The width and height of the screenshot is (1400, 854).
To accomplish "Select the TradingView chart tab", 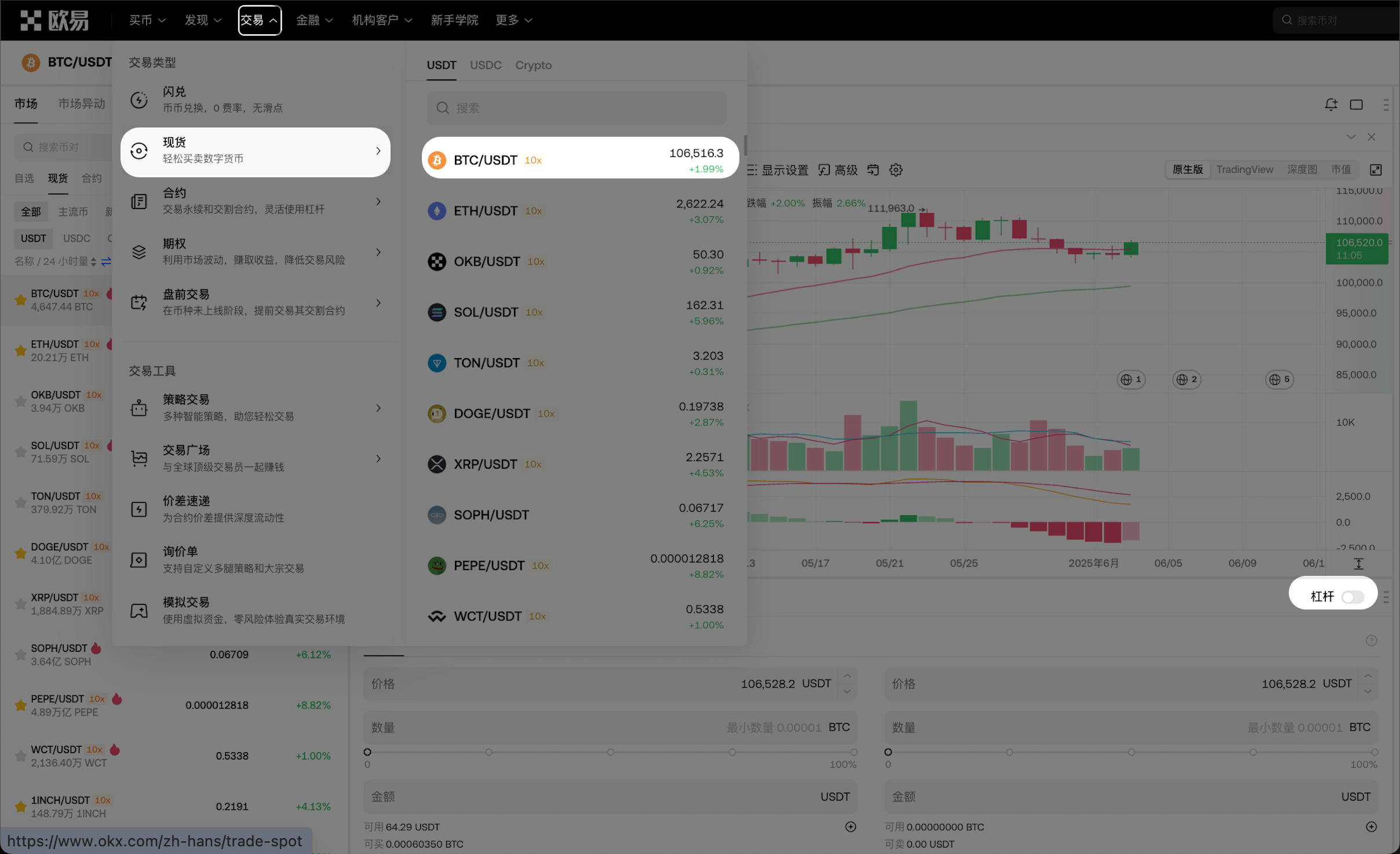I will click(1244, 169).
